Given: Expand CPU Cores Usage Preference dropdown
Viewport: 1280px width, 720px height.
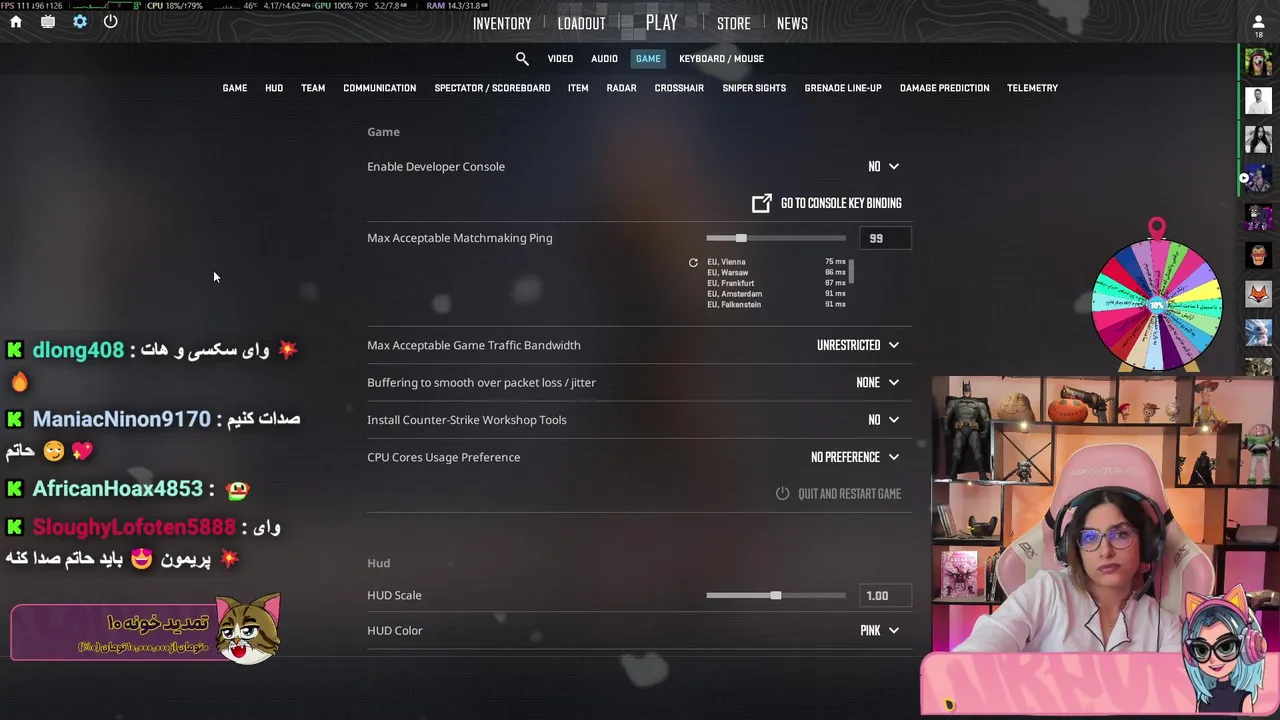Looking at the screenshot, I should click(855, 457).
